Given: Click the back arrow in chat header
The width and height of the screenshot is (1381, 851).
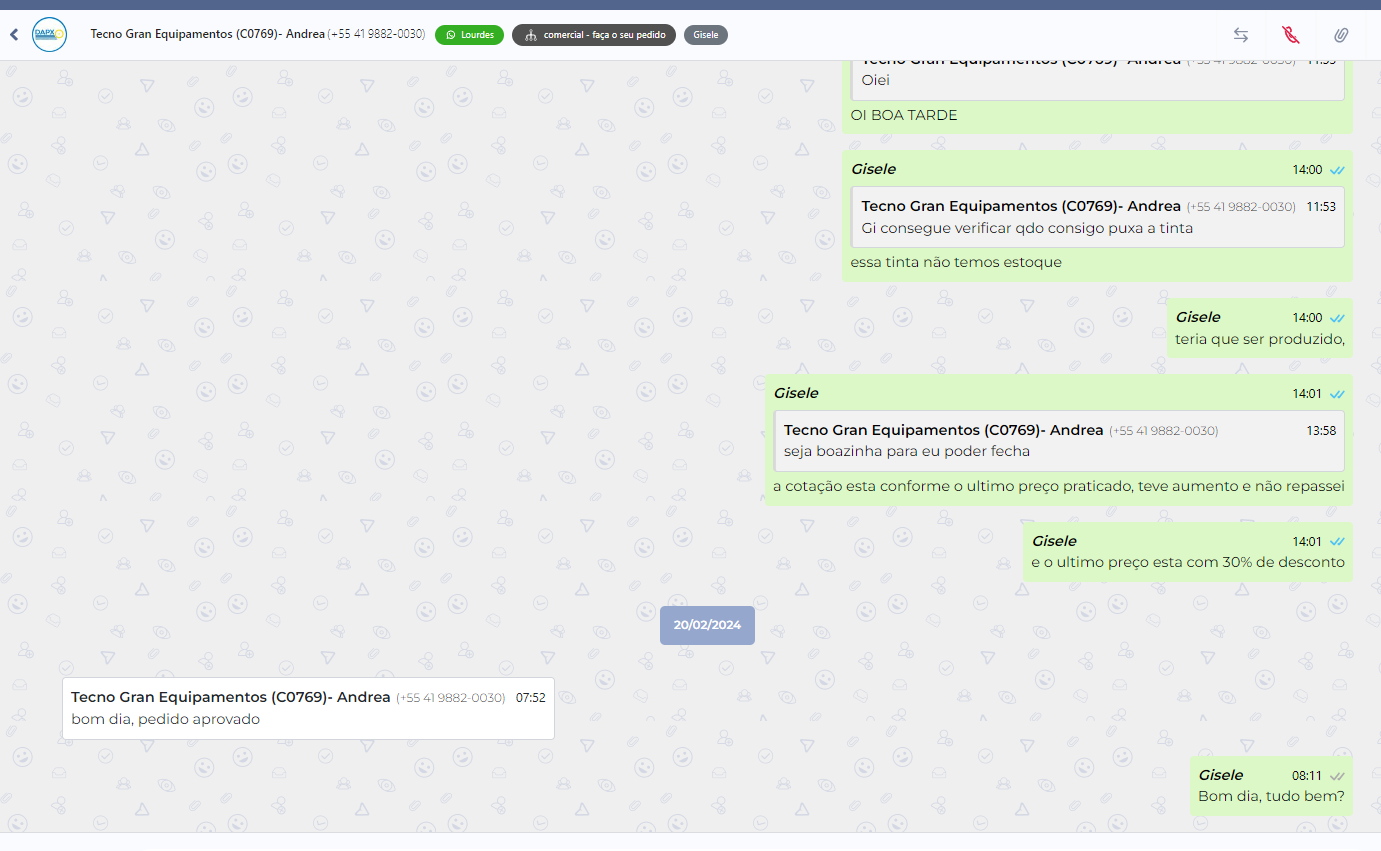Looking at the screenshot, I should pos(14,35).
